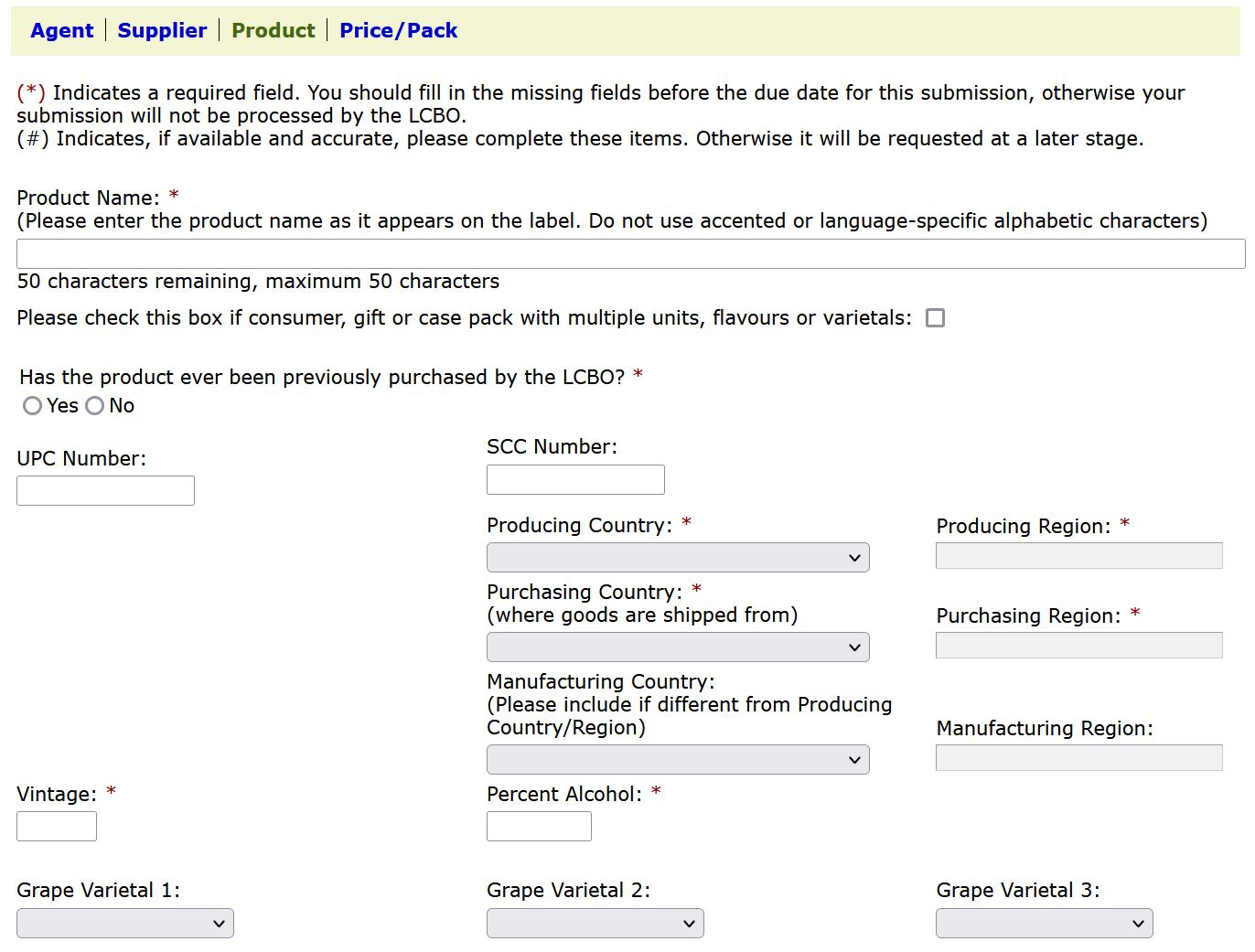
Task: Open the Producing Country dropdown
Action: (x=678, y=558)
